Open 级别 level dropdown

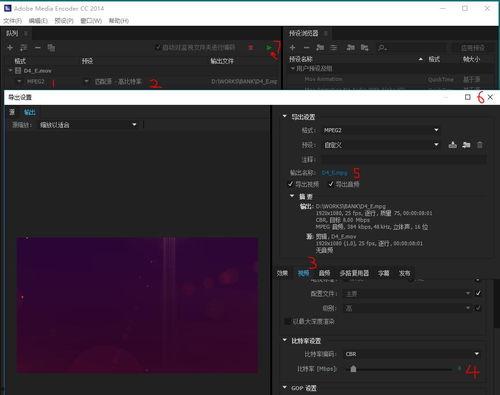point(407,308)
